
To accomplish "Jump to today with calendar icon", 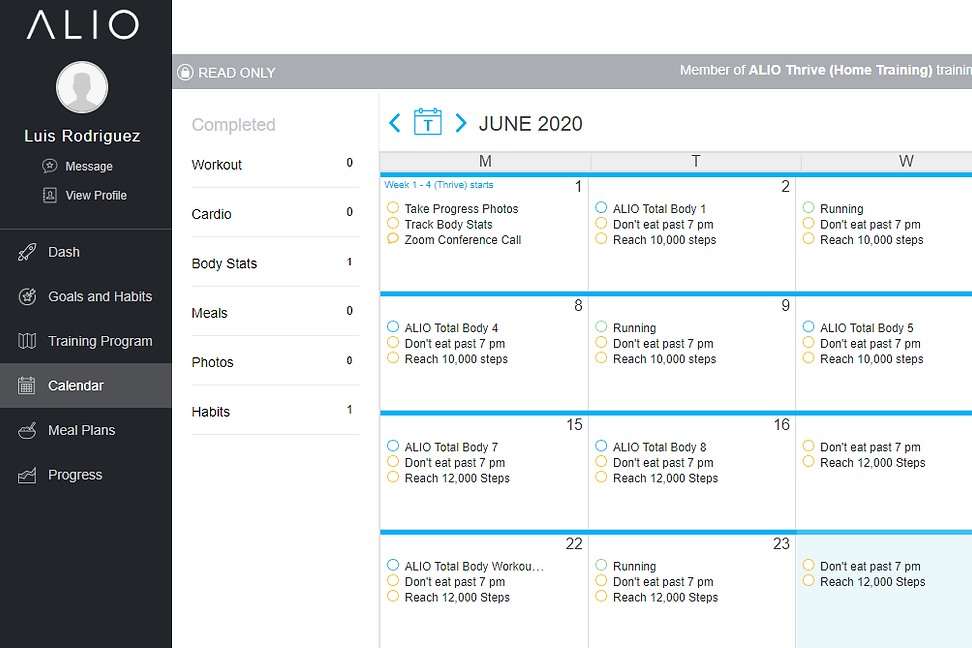I will (428, 122).
